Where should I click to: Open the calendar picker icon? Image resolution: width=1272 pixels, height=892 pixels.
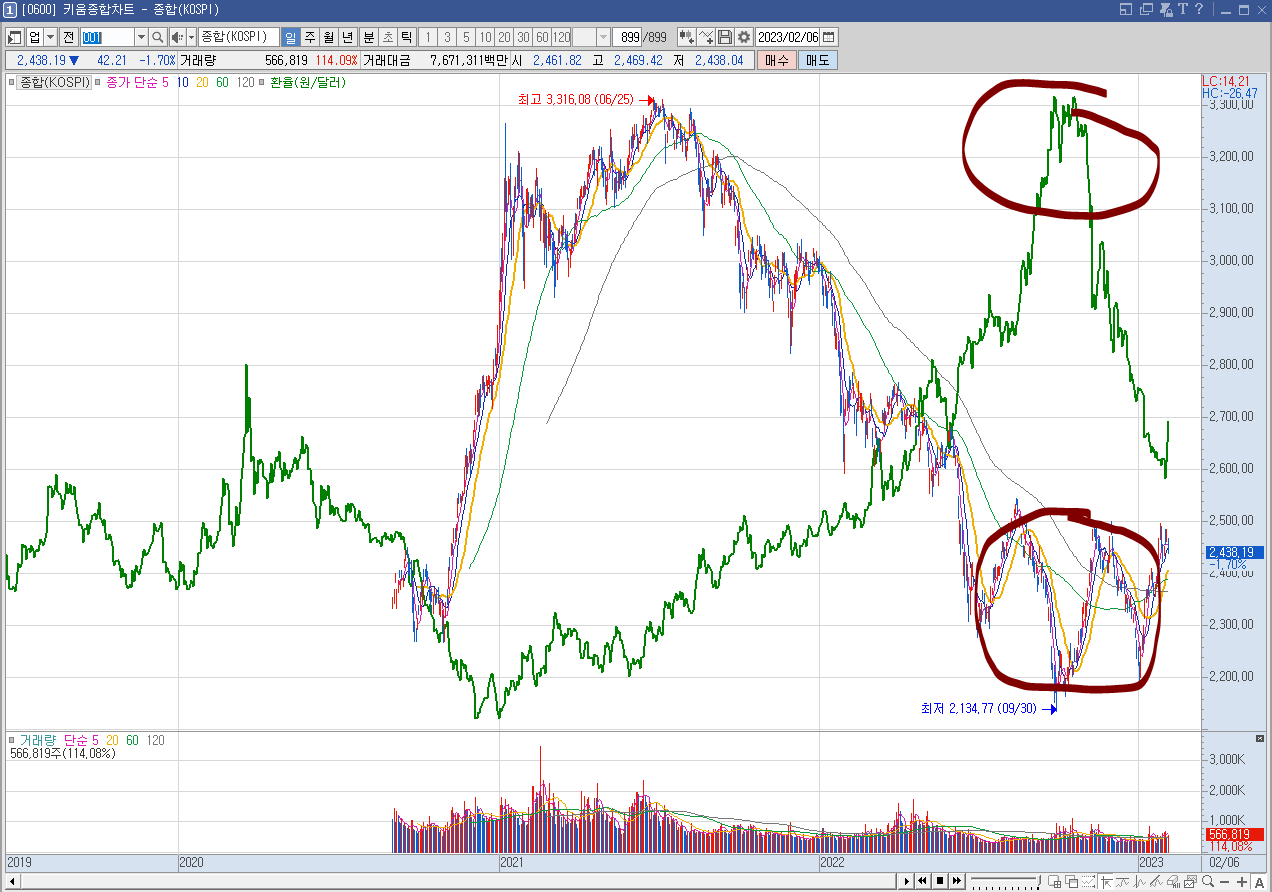click(828, 37)
